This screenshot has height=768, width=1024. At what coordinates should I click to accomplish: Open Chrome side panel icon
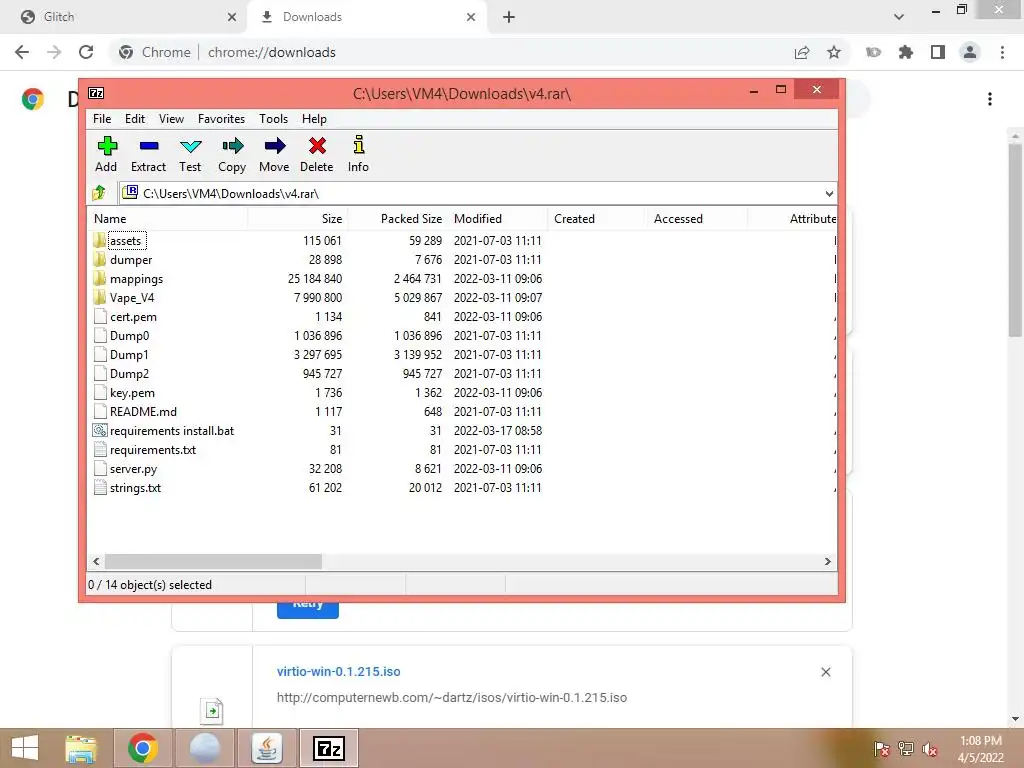tap(938, 52)
